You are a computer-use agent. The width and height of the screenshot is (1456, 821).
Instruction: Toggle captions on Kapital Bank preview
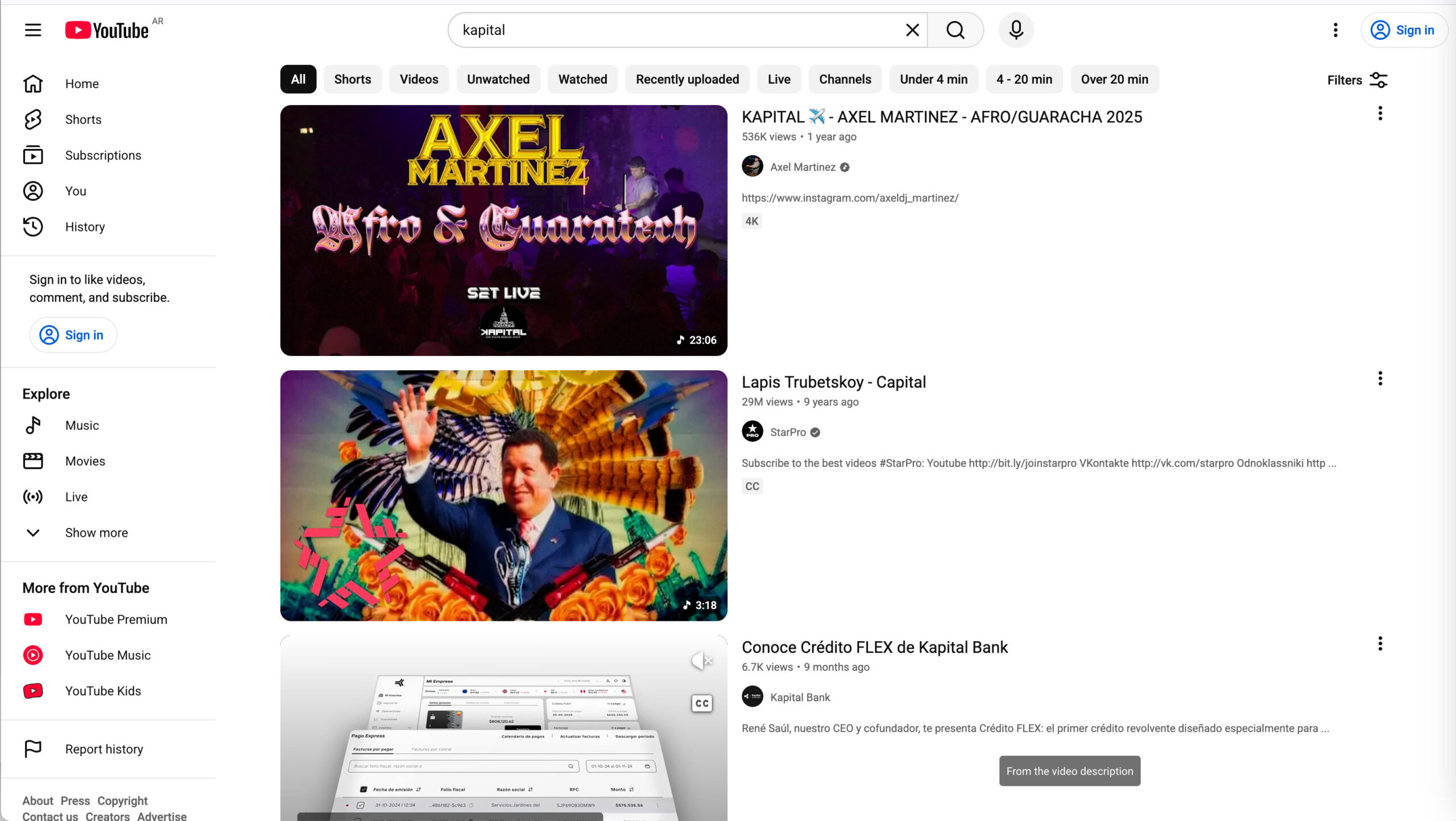tap(702, 703)
